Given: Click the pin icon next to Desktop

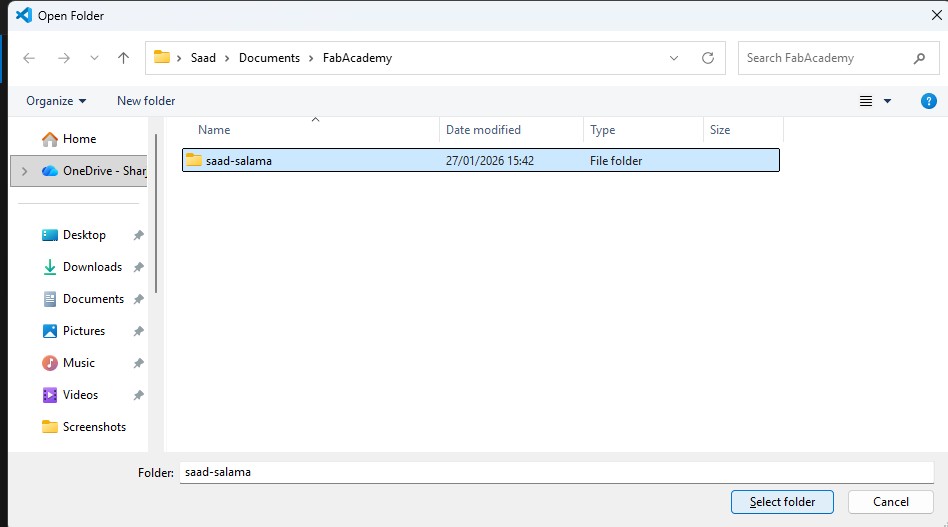Looking at the screenshot, I should tap(138, 235).
